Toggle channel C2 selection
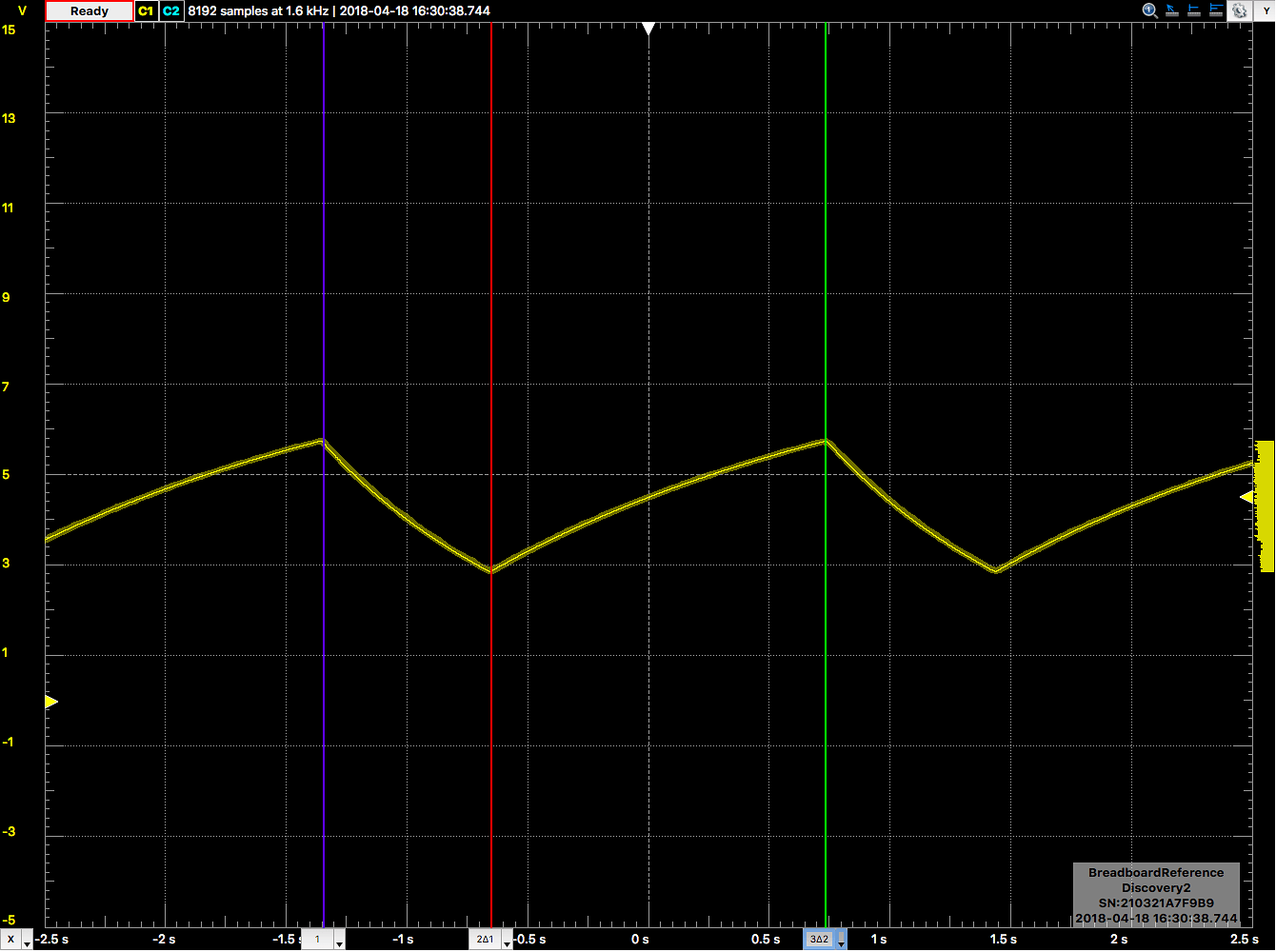 tap(170, 10)
